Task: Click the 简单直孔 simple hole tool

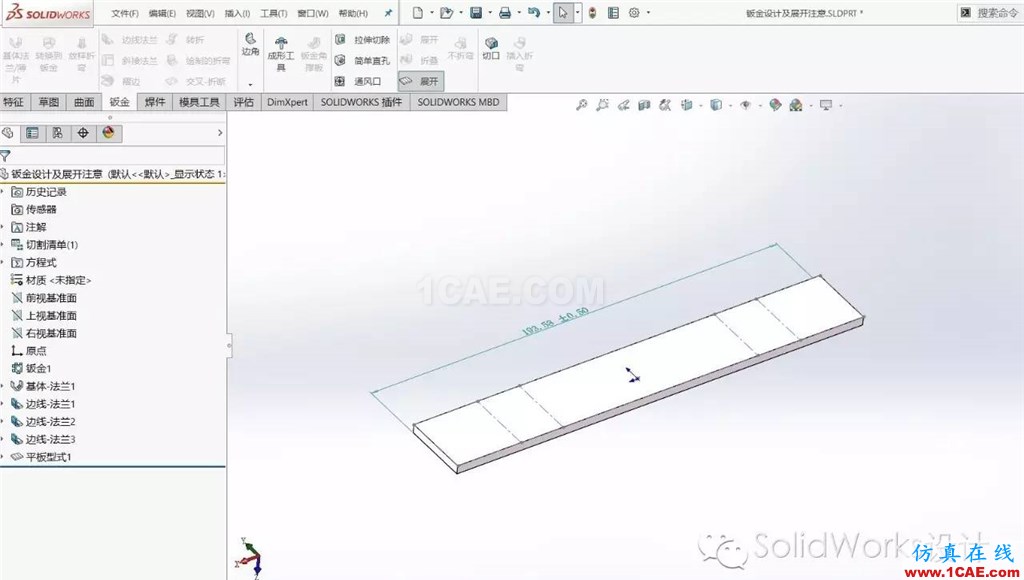Action: tap(362, 61)
